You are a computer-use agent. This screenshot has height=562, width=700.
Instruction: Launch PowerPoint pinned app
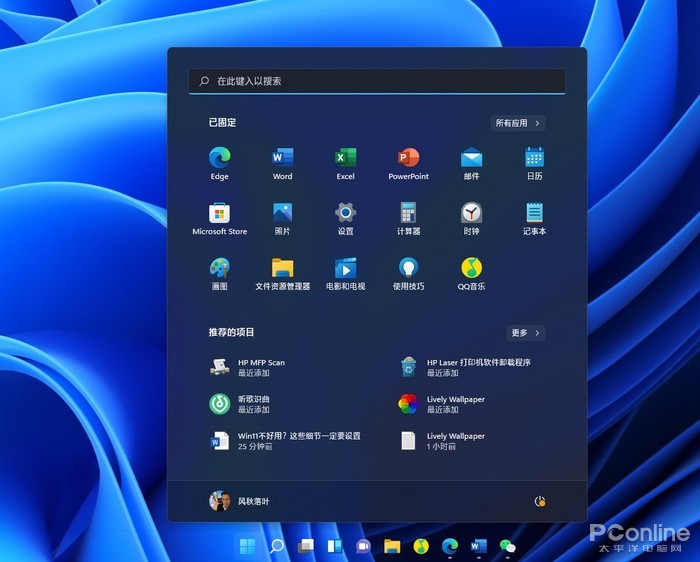click(x=408, y=163)
